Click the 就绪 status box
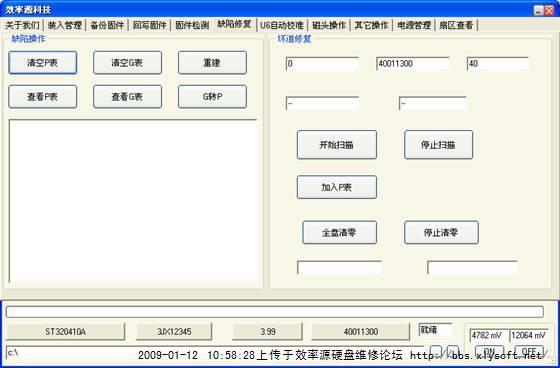The height and width of the screenshot is (368, 560). pos(435,330)
